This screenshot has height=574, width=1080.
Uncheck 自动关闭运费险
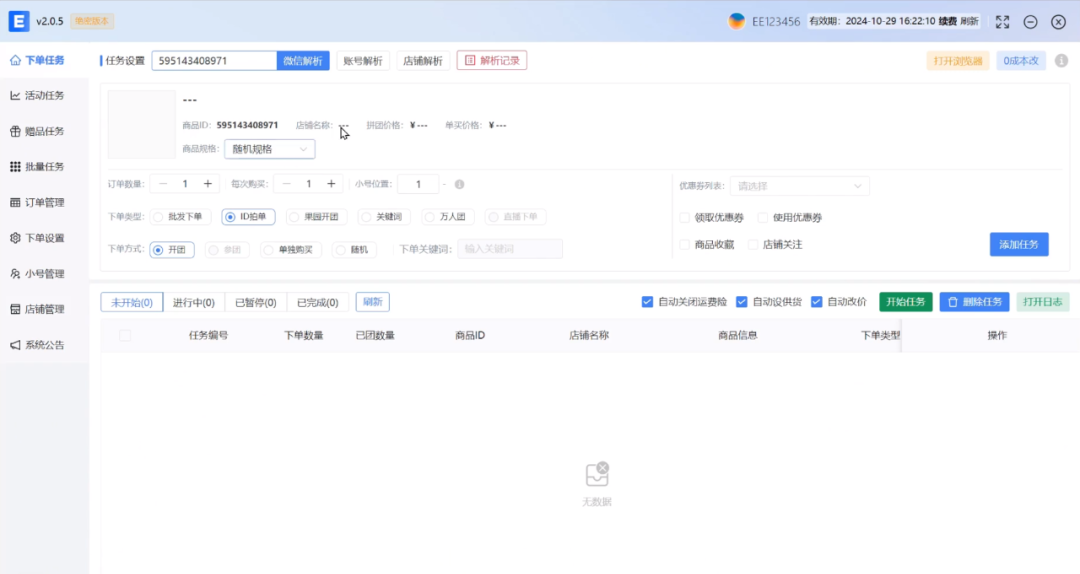(x=647, y=302)
